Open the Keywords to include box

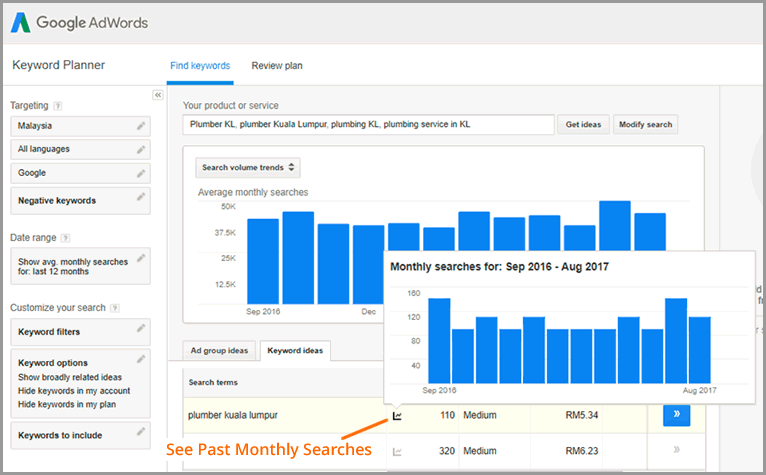pyautogui.click(x=81, y=435)
